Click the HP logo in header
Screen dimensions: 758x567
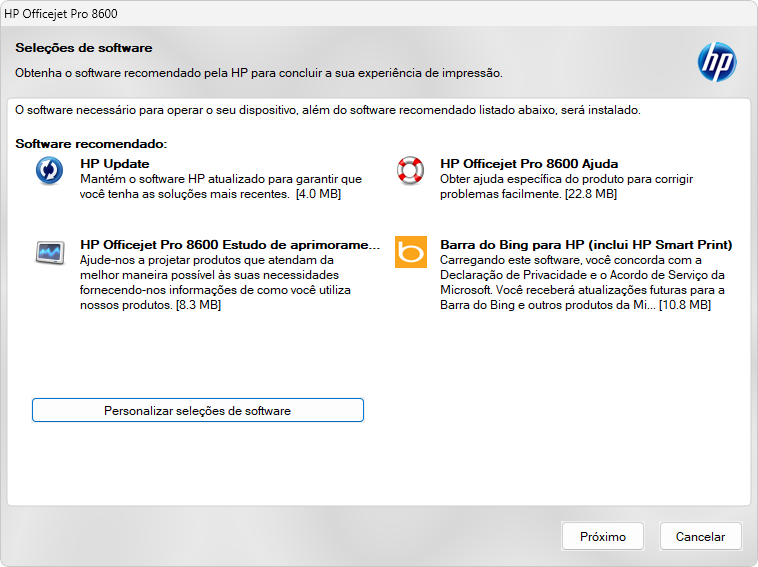tap(717, 62)
